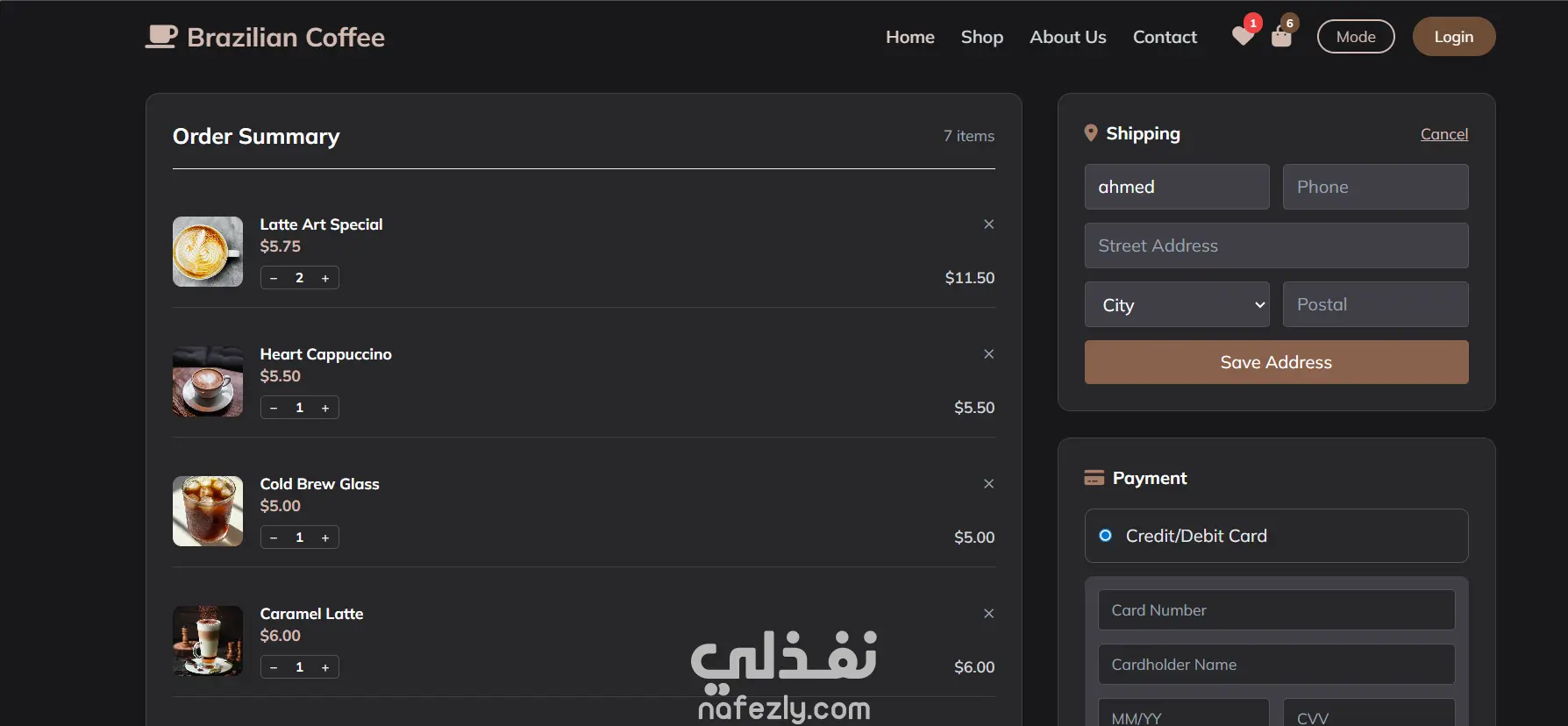Focus the Street Address field

pyautogui.click(x=1276, y=246)
